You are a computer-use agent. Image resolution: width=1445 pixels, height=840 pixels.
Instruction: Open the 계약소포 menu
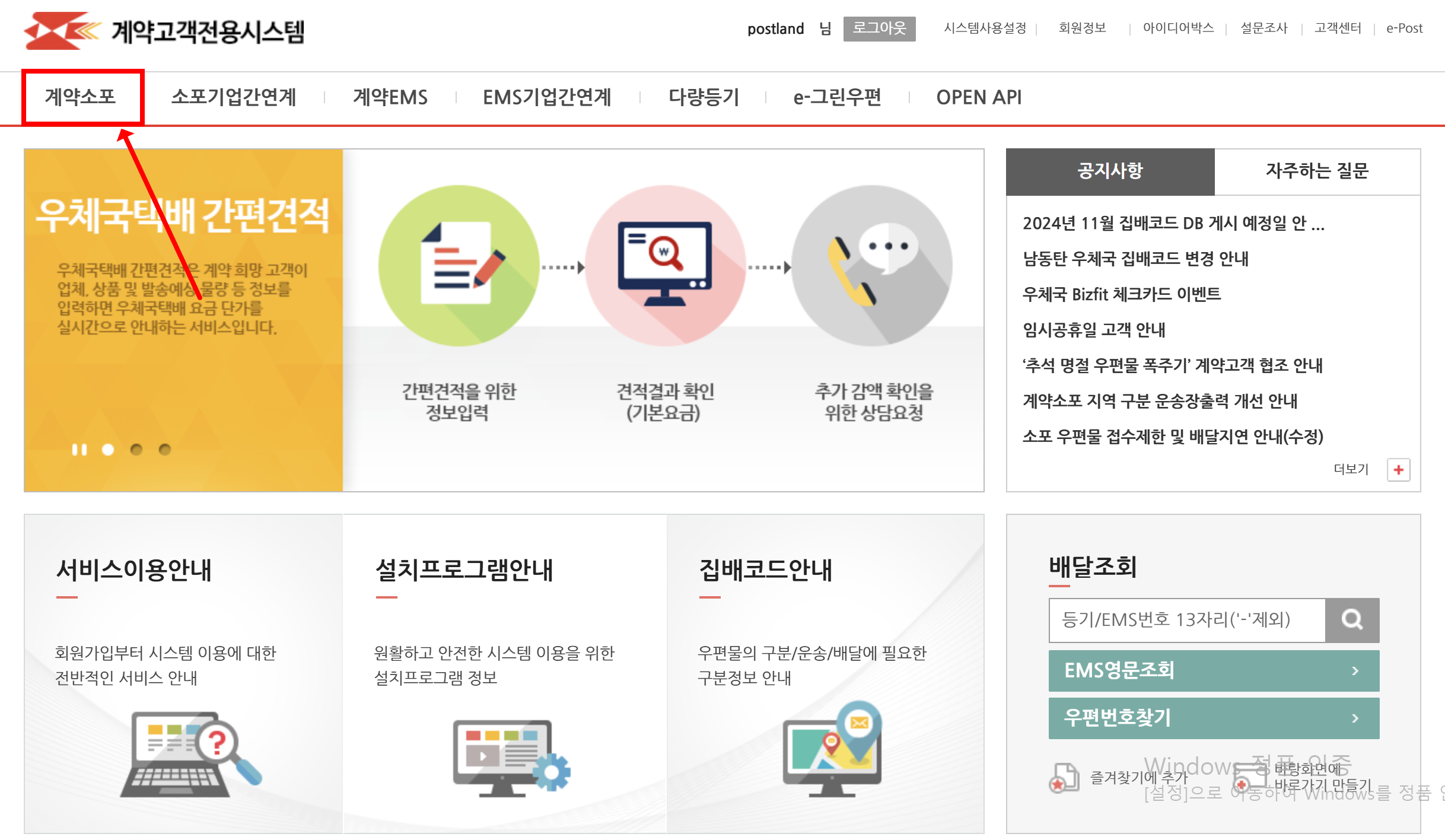pyautogui.click(x=81, y=97)
